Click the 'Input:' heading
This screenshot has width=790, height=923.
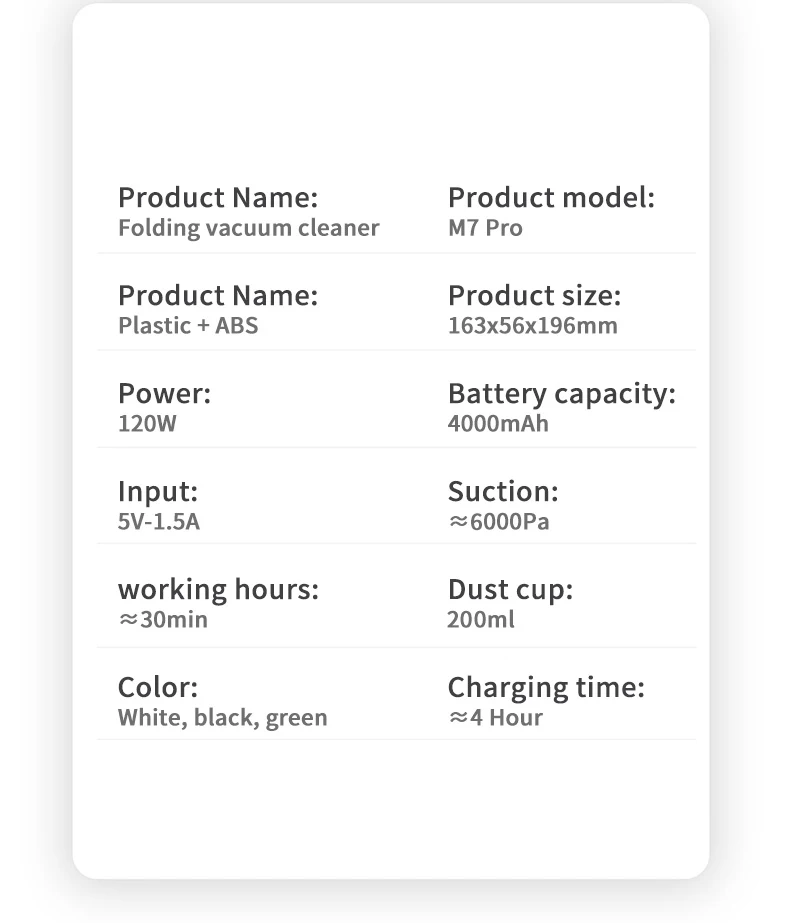point(158,492)
